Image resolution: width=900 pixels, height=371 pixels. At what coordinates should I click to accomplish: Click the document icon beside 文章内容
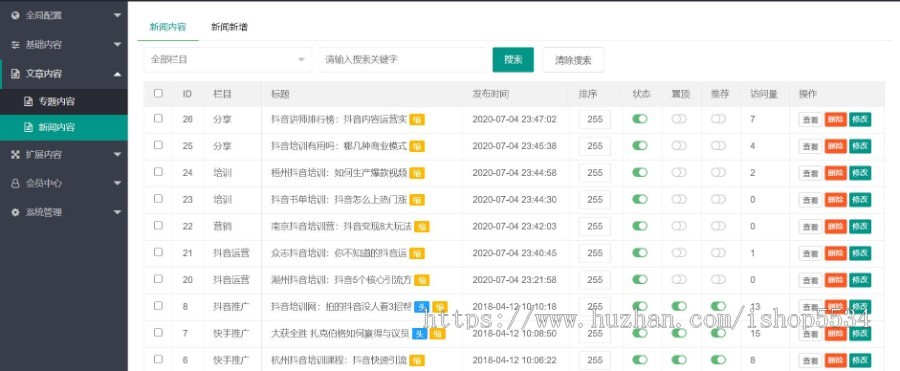pos(15,74)
